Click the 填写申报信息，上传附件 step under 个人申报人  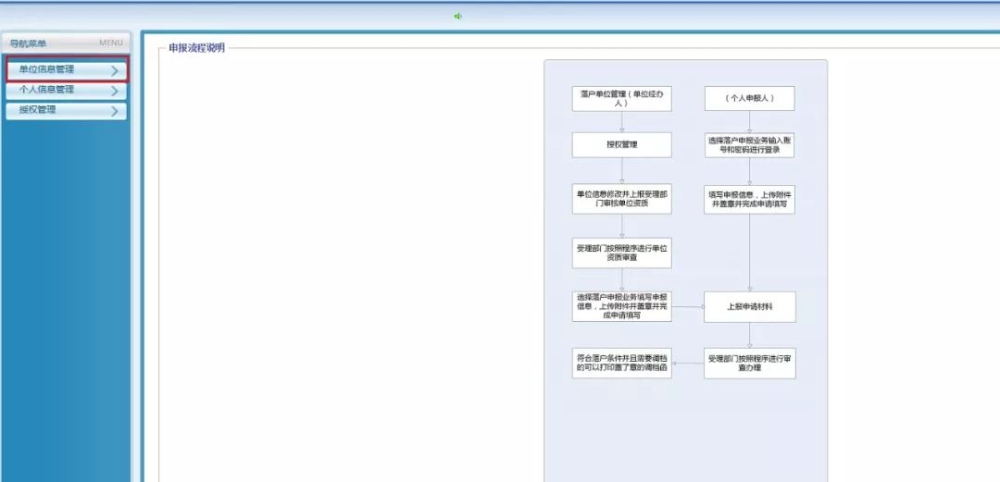749,198
